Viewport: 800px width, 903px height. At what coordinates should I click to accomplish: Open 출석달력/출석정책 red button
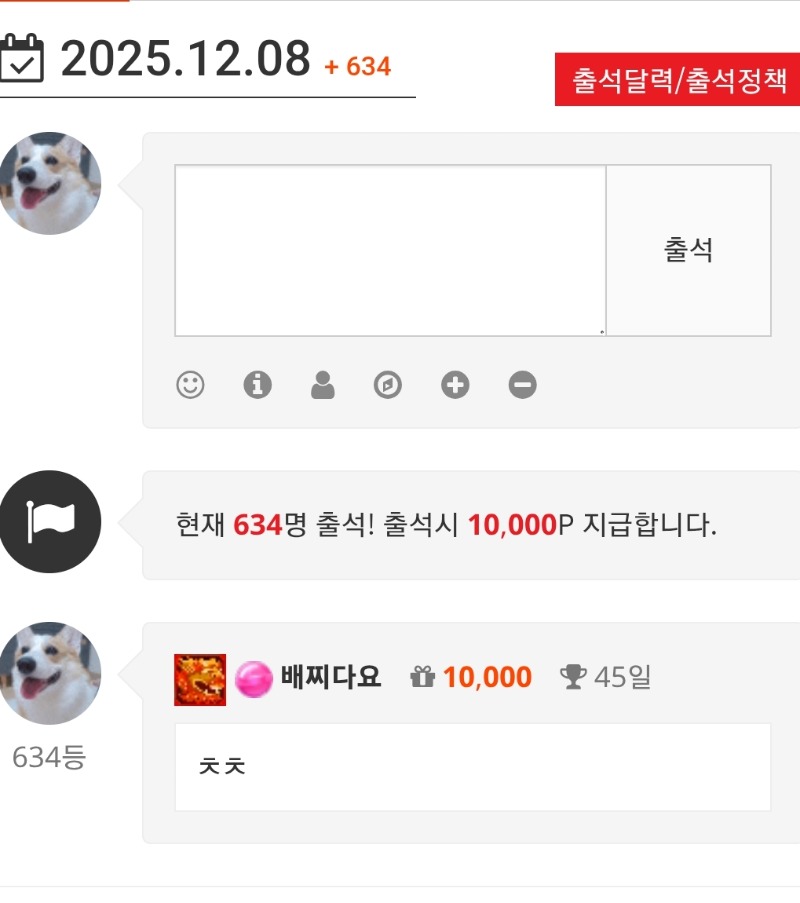tap(677, 79)
